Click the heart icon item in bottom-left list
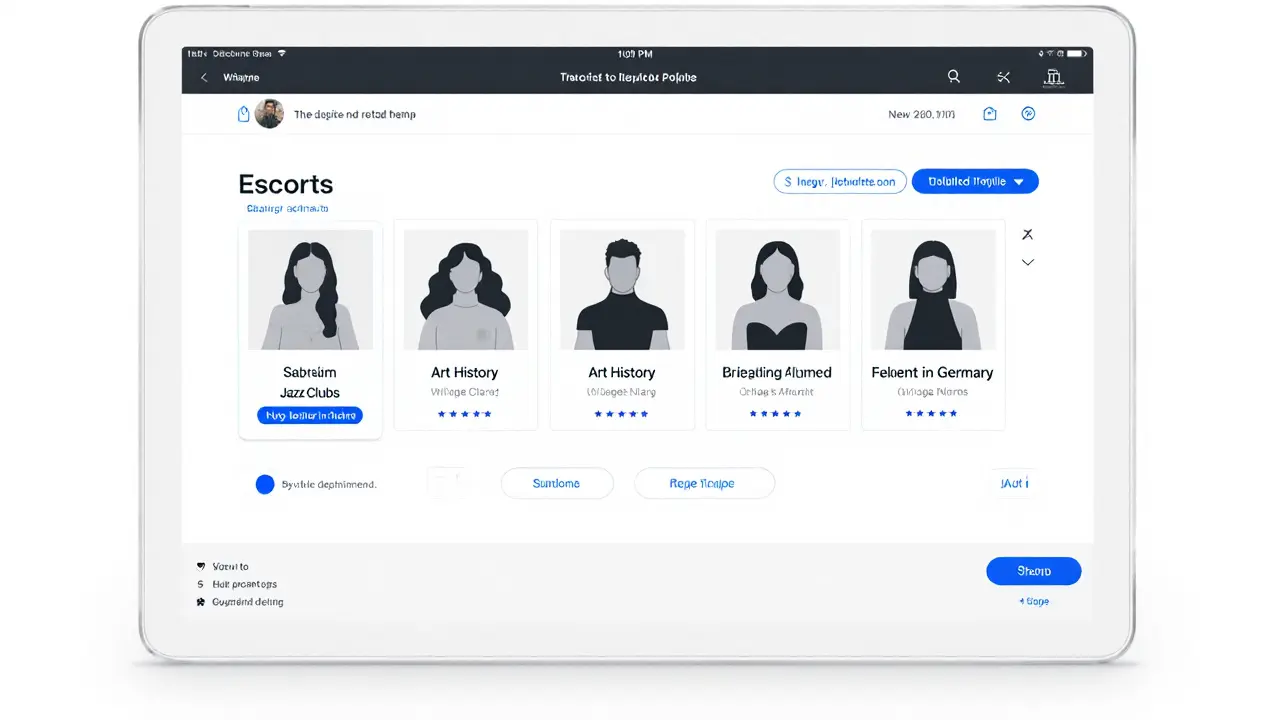Viewport: 1280px width, 720px height. pyautogui.click(x=201, y=566)
